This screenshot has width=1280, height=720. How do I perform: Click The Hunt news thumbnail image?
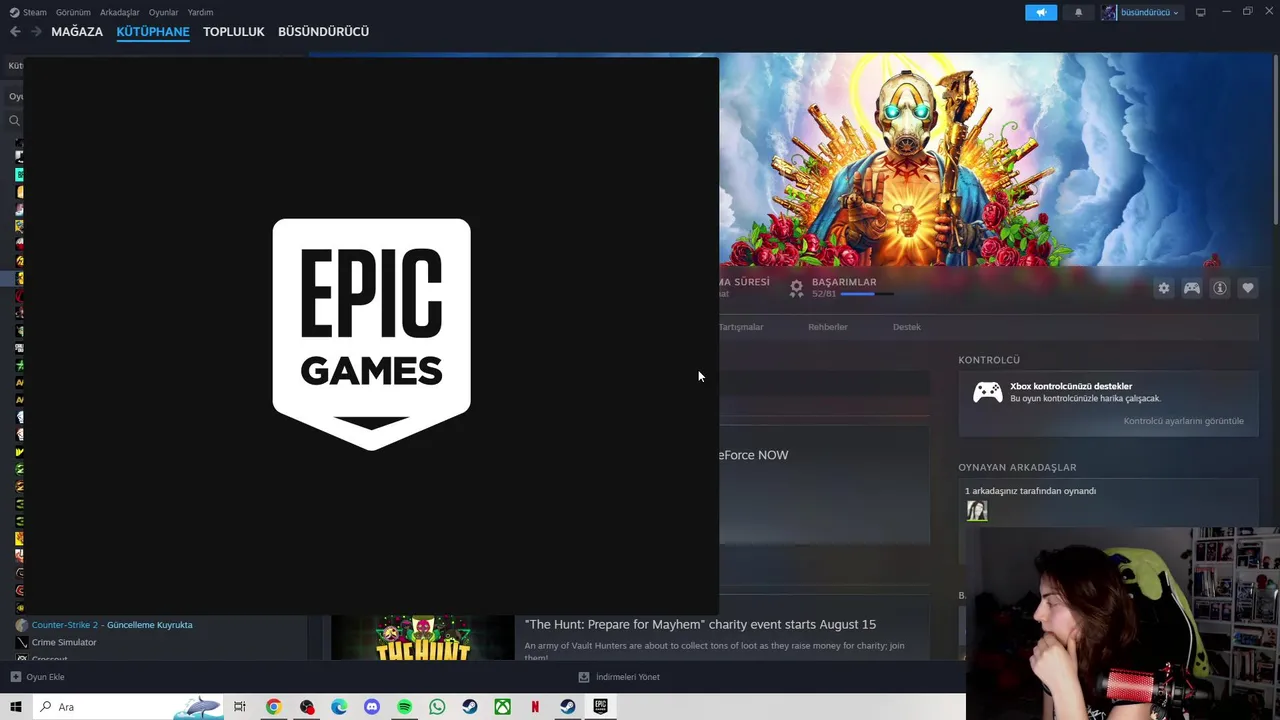coord(423,638)
